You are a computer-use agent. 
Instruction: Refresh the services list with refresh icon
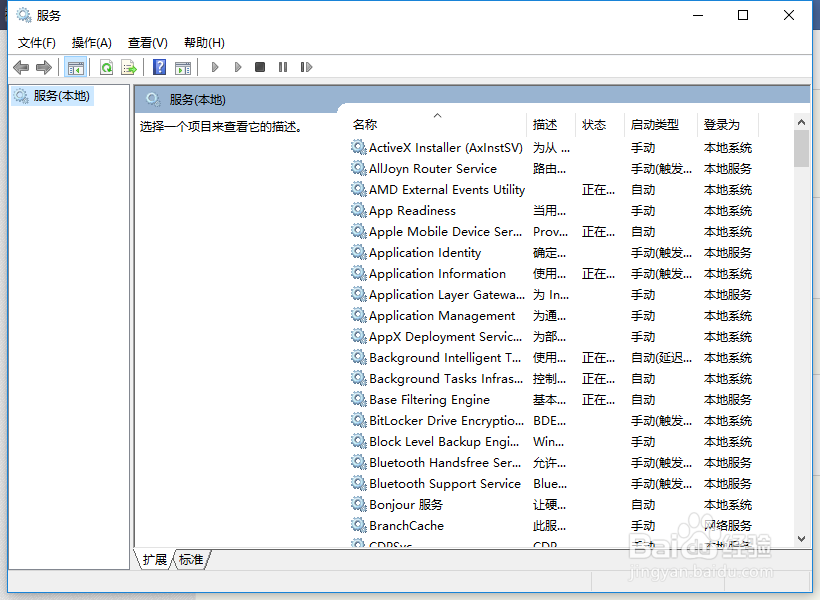pos(106,67)
